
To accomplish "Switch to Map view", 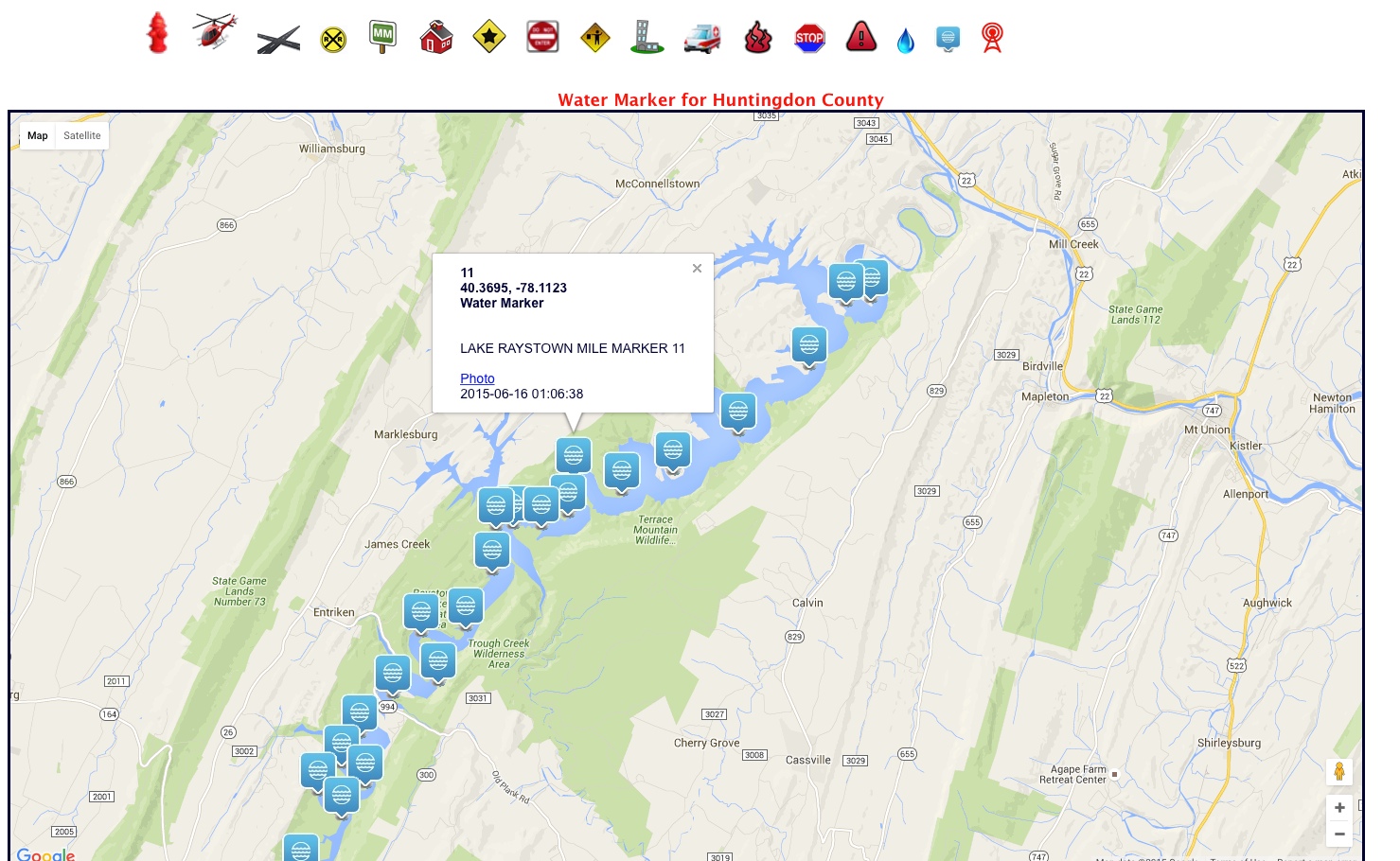I will click(x=38, y=135).
